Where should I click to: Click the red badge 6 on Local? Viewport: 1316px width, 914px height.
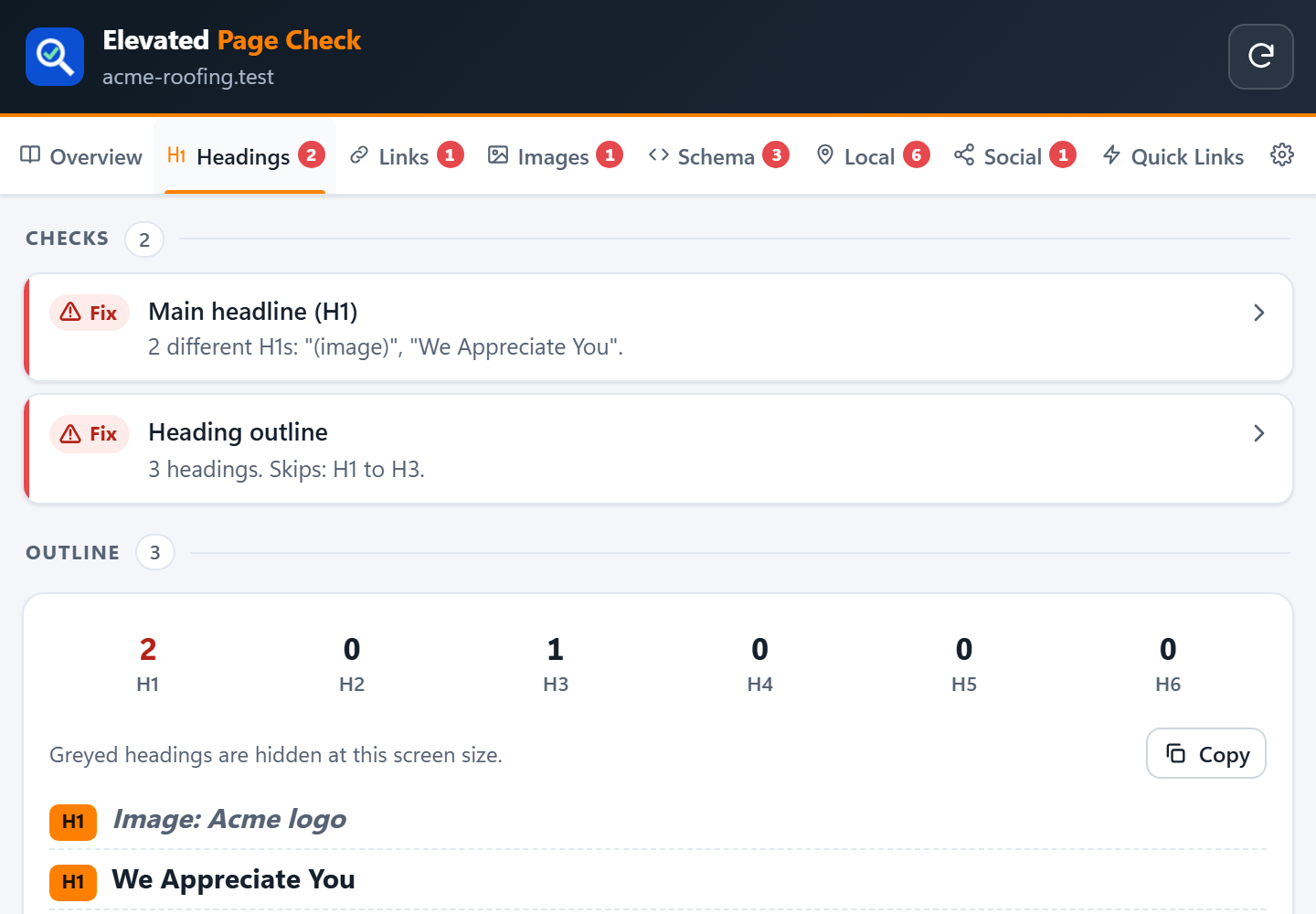click(x=917, y=155)
